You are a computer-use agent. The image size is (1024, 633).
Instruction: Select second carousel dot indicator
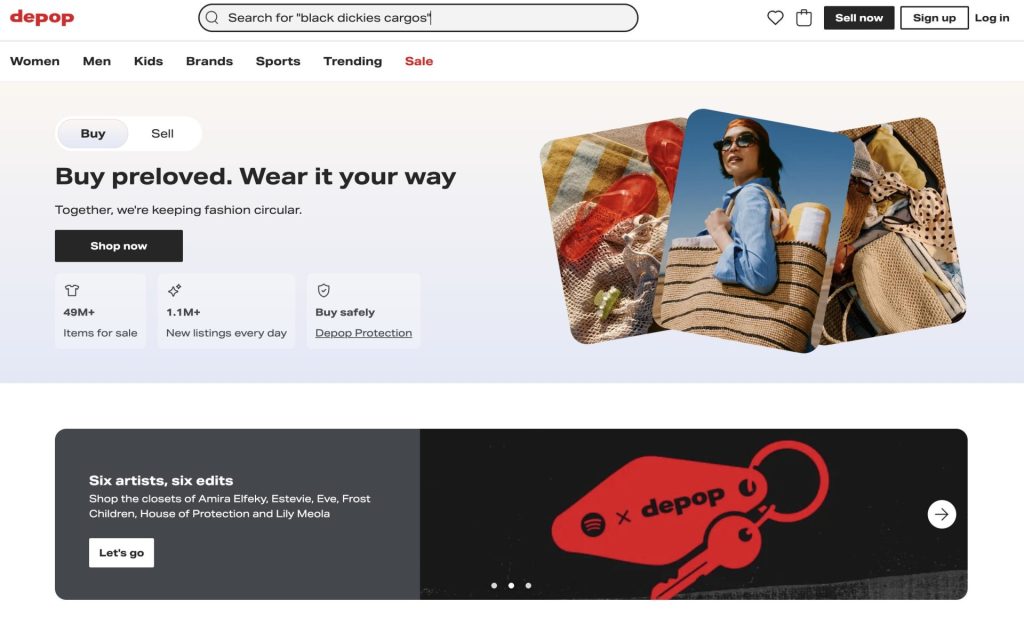pyautogui.click(x=511, y=585)
